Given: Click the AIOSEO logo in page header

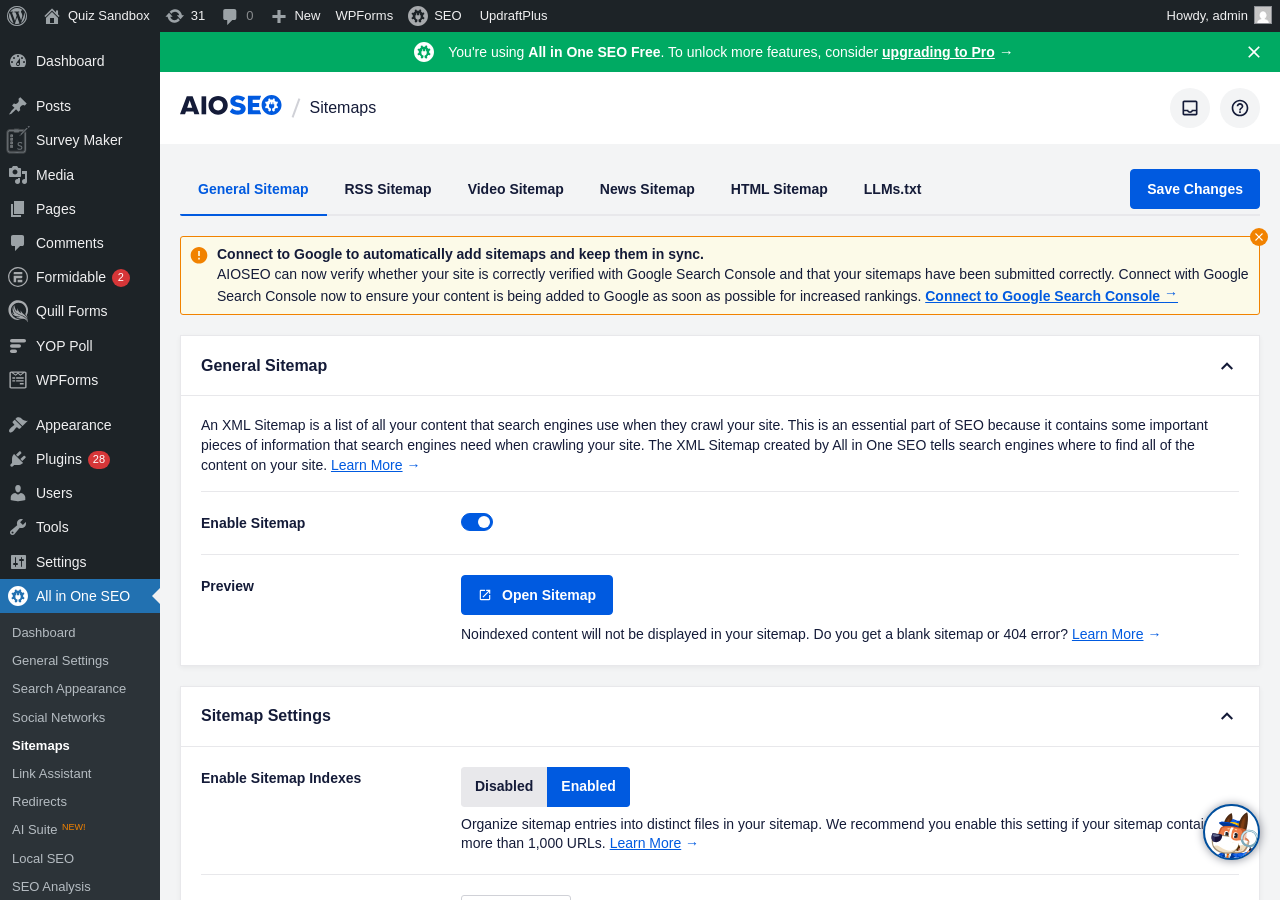Looking at the screenshot, I should point(231,106).
